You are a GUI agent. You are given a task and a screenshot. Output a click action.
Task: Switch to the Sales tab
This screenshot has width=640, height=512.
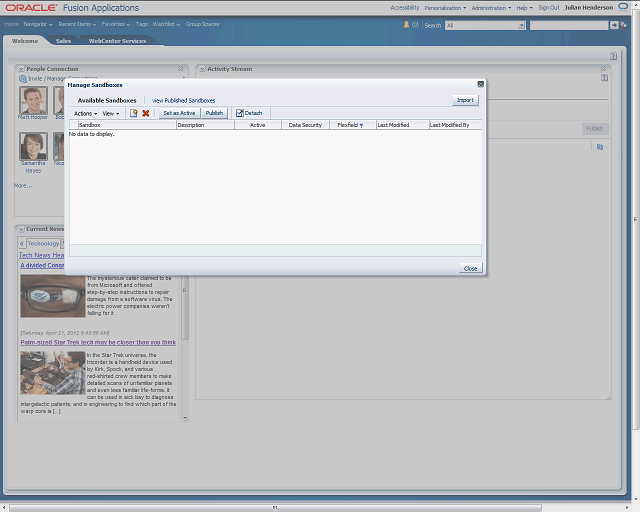coord(63,41)
